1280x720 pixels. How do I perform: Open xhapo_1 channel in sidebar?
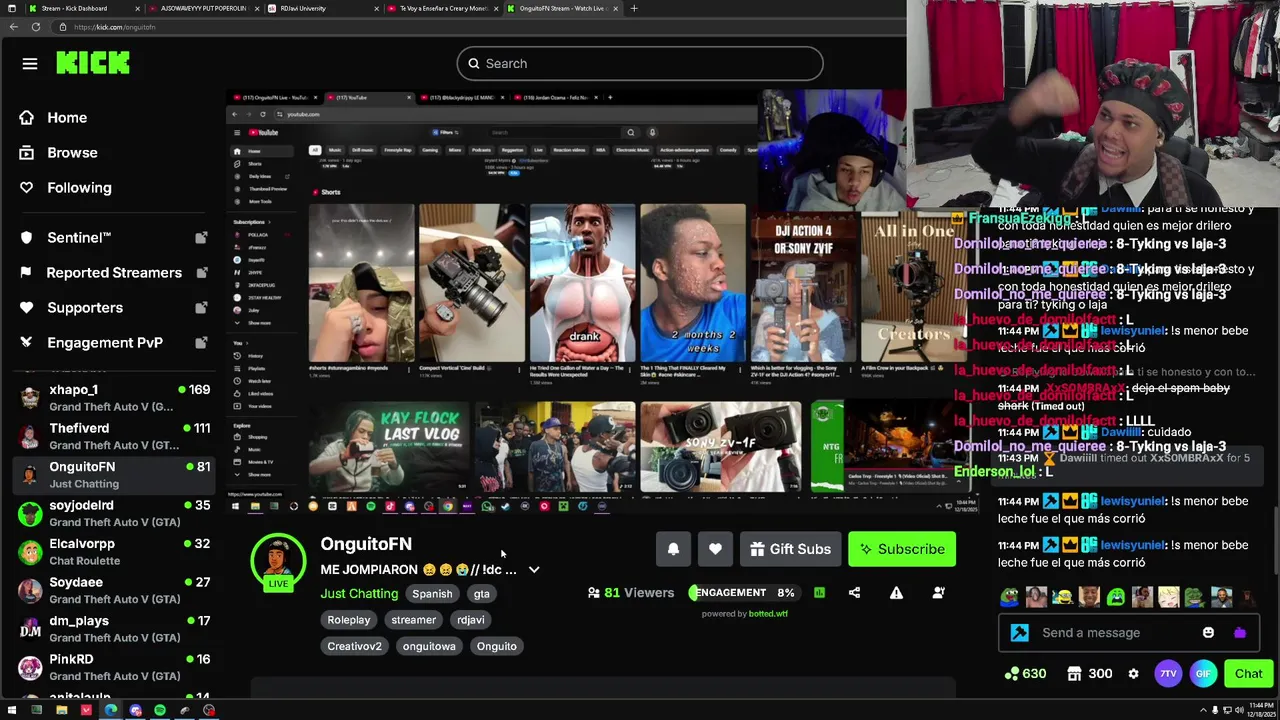click(x=114, y=398)
